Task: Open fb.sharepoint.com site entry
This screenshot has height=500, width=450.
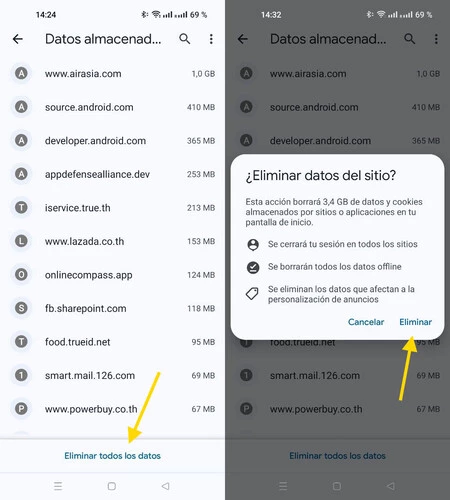Action: [x=112, y=308]
